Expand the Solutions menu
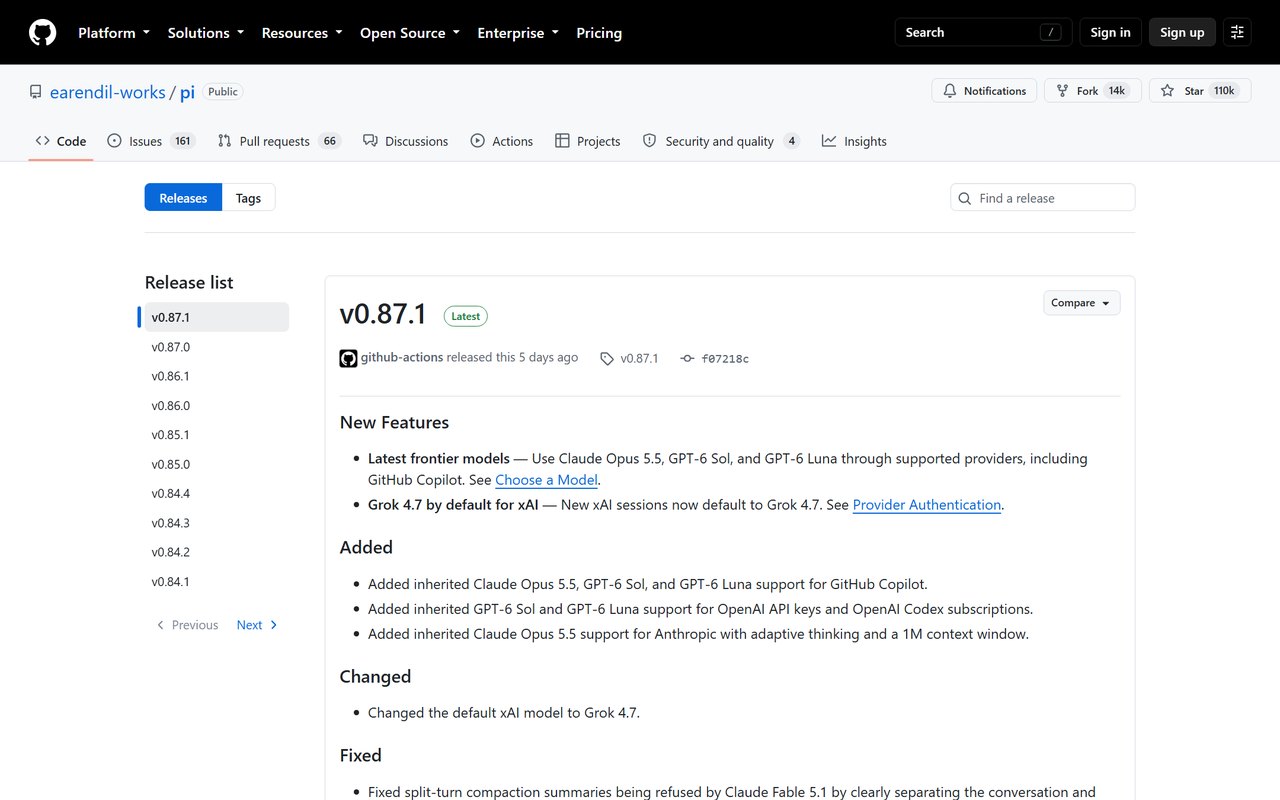The image size is (1280, 800). pos(206,33)
